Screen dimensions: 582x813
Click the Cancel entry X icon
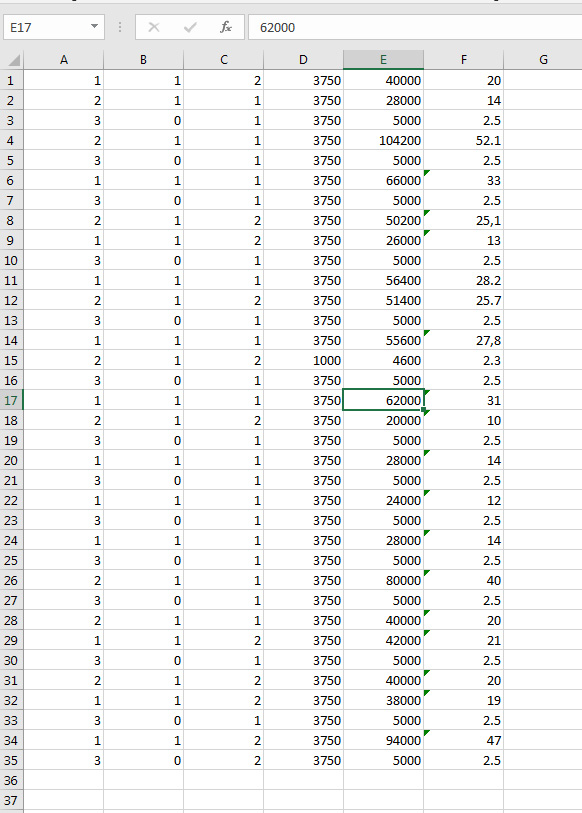154,27
